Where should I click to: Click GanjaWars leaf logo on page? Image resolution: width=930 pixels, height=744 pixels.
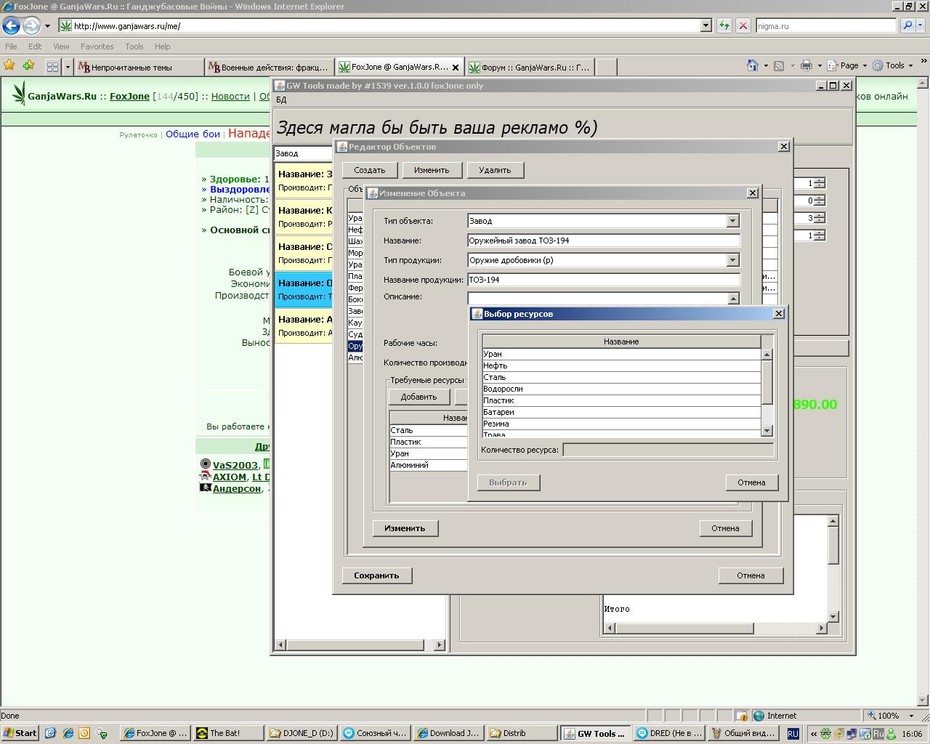pyautogui.click(x=20, y=93)
